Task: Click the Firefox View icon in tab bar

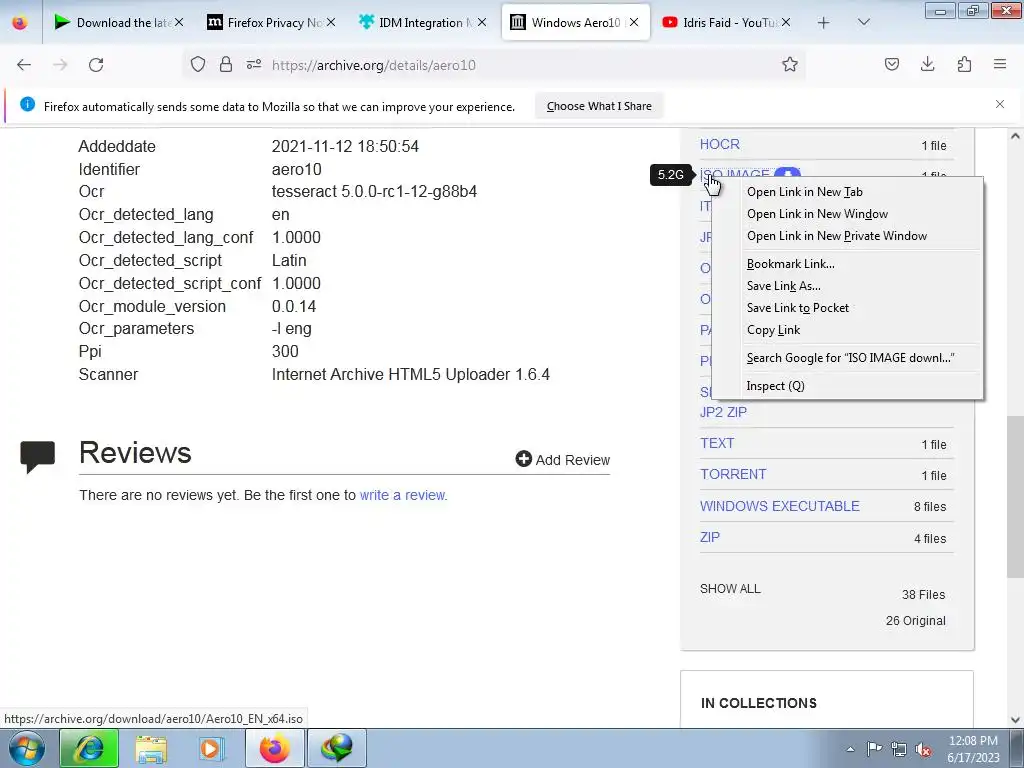Action: (20, 23)
